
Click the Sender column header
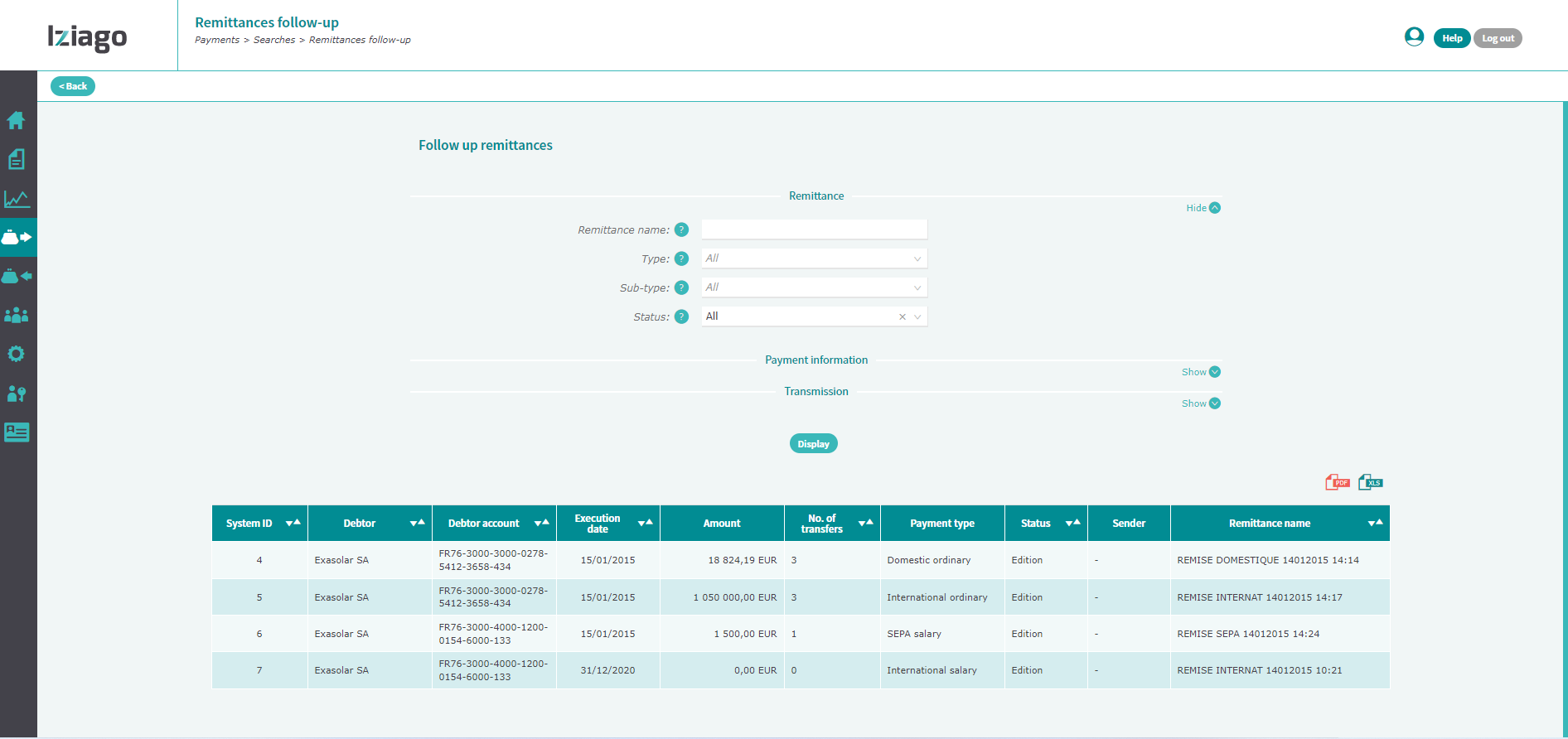click(1129, 524)
